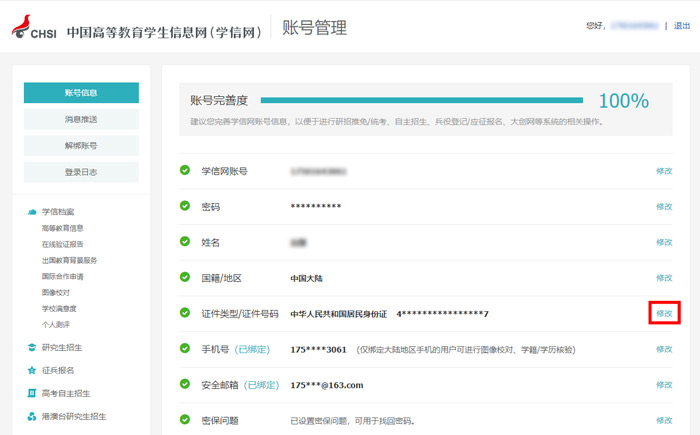Click 修改 for 密保问题
This screenshot has height=435, width=700.
click(x=664, y=420)
